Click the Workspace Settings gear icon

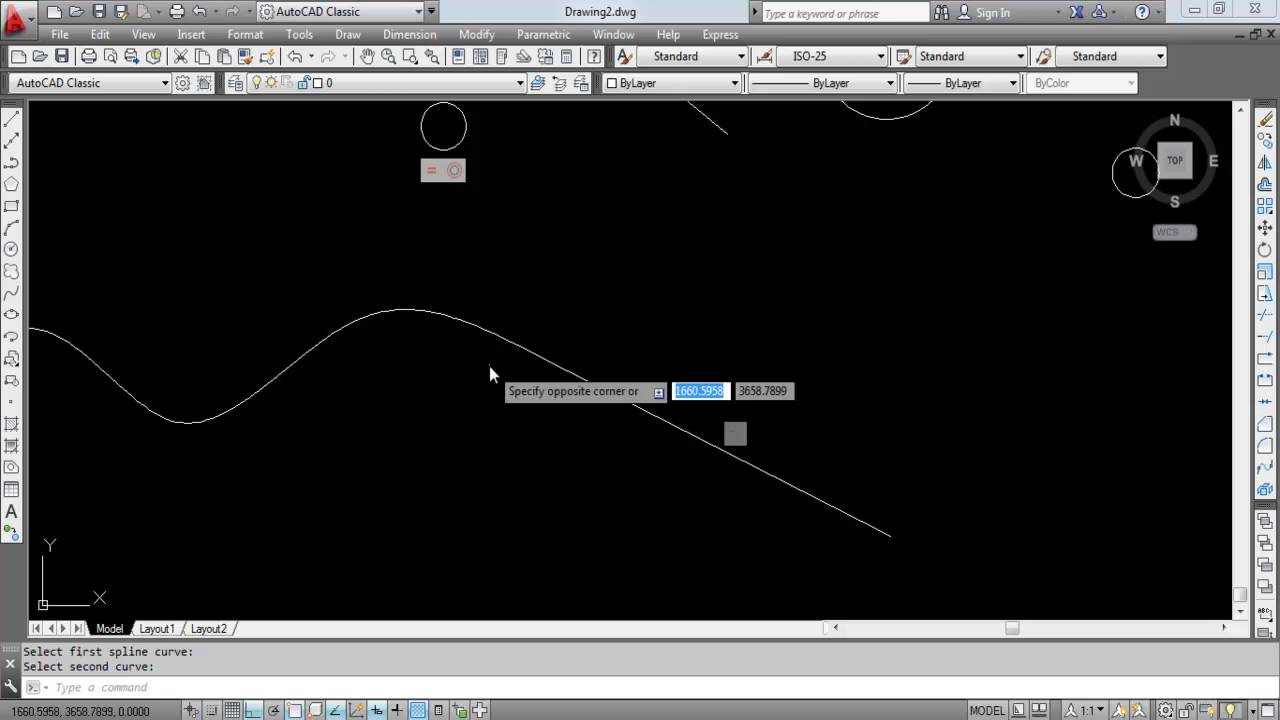(x=183, y=83)
